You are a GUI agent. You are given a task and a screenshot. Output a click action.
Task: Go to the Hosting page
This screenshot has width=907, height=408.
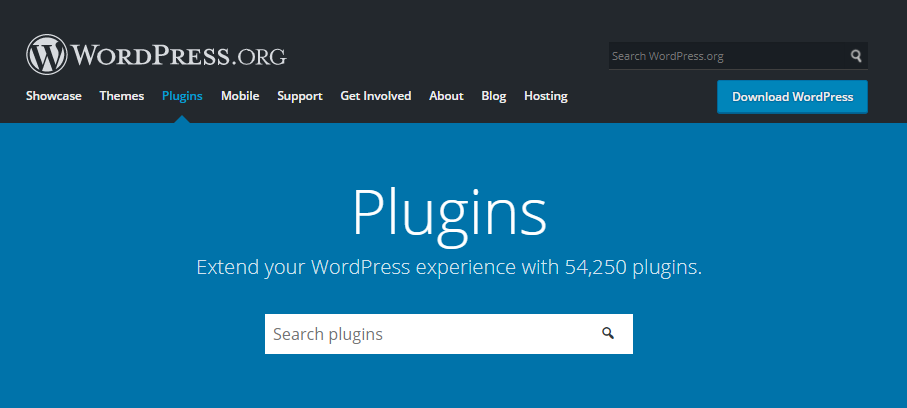pyautogui.click(x=545, y=96)
